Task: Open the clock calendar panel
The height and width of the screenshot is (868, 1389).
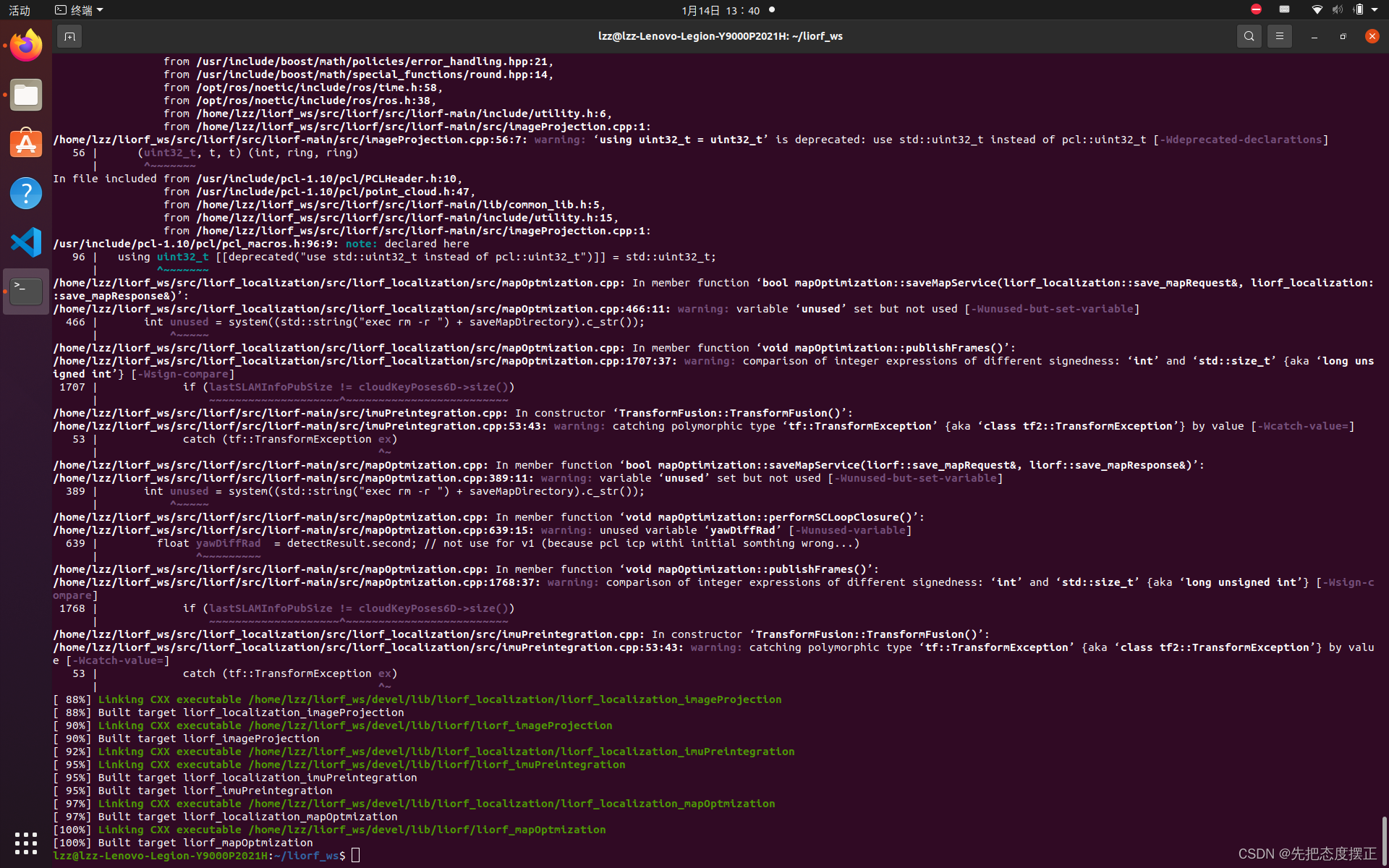Action: tap(721, 10)
